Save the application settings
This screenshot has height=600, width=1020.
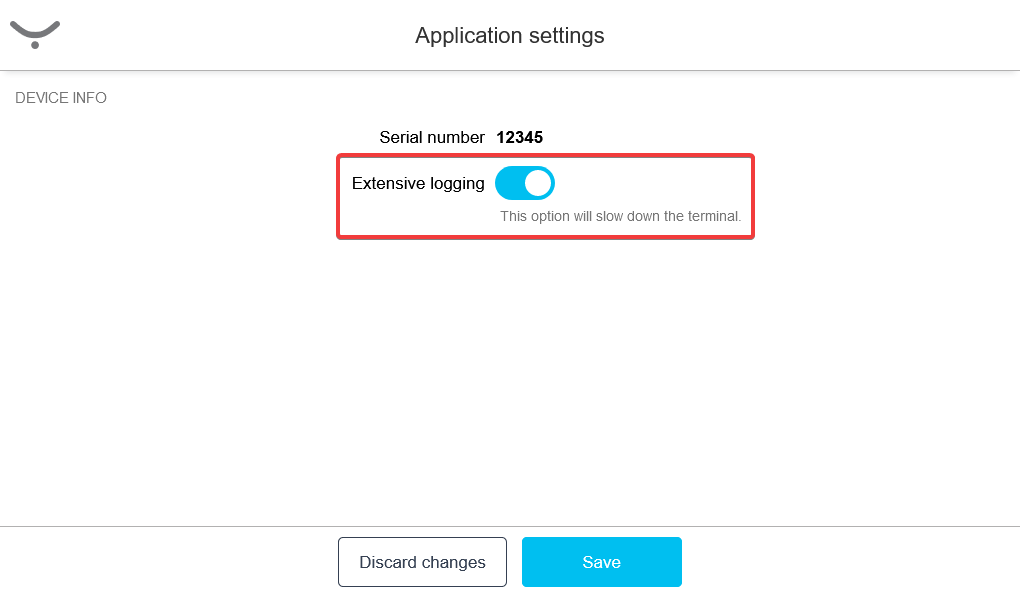601,562
